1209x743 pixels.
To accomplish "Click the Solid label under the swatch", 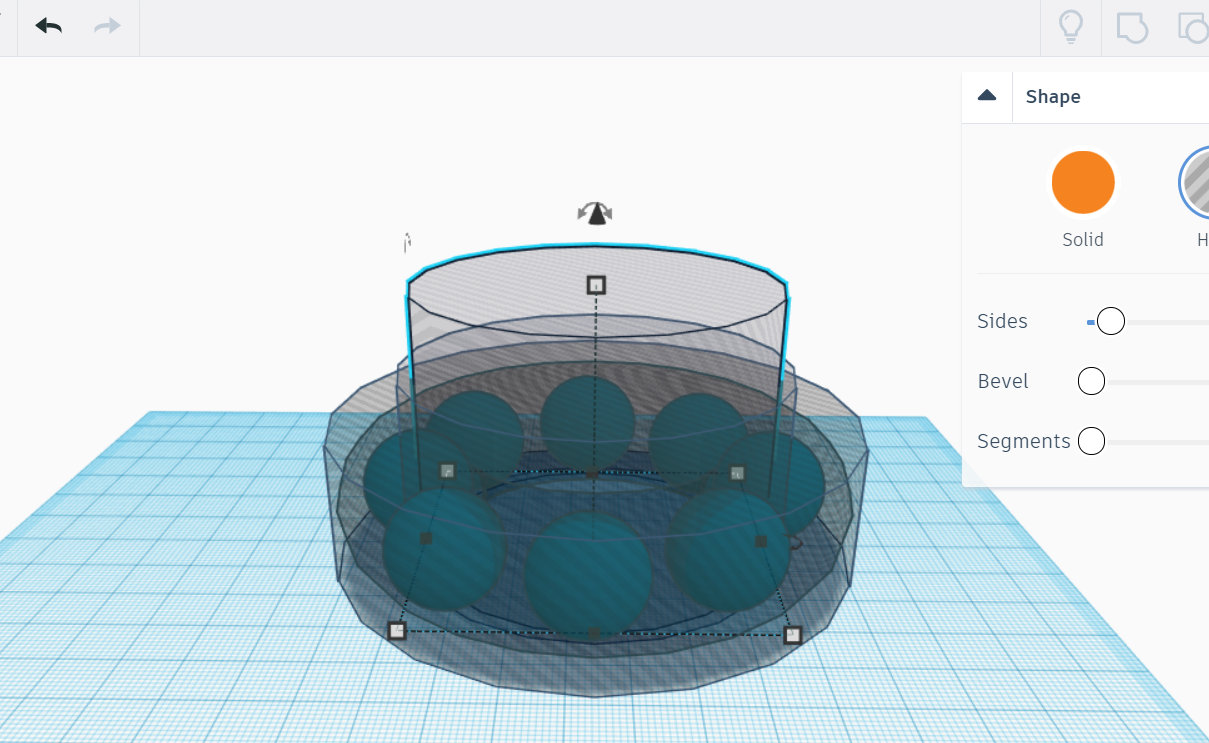I will tap(1083, 239).
